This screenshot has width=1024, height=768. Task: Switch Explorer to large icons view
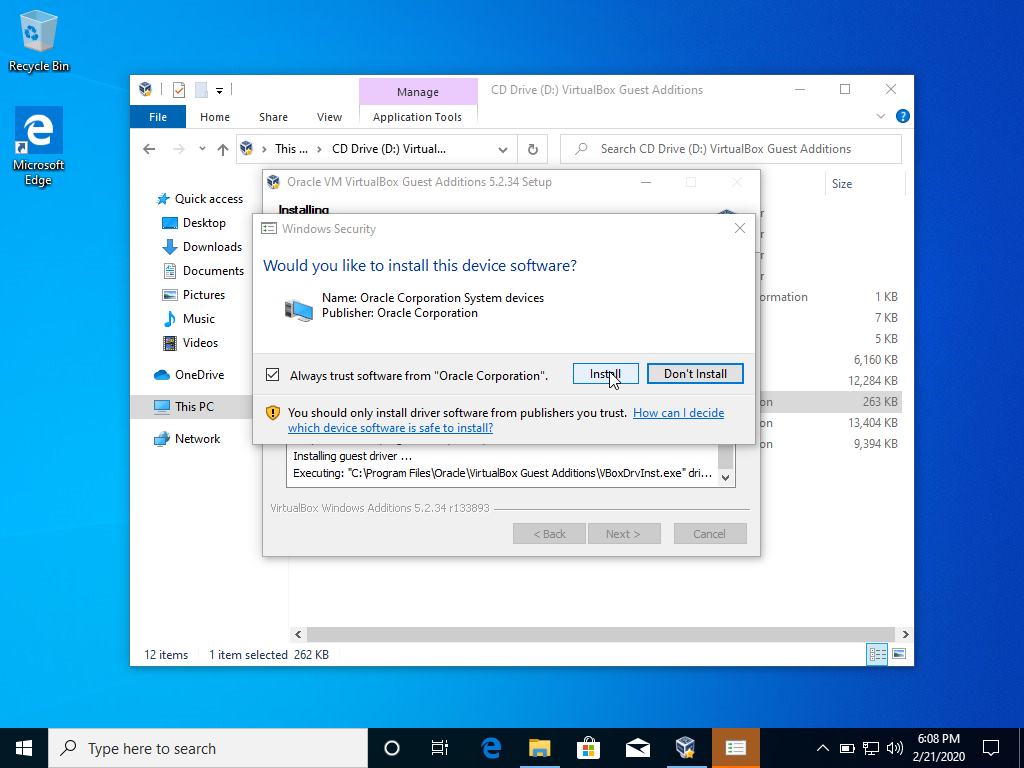tap(899, 654)
